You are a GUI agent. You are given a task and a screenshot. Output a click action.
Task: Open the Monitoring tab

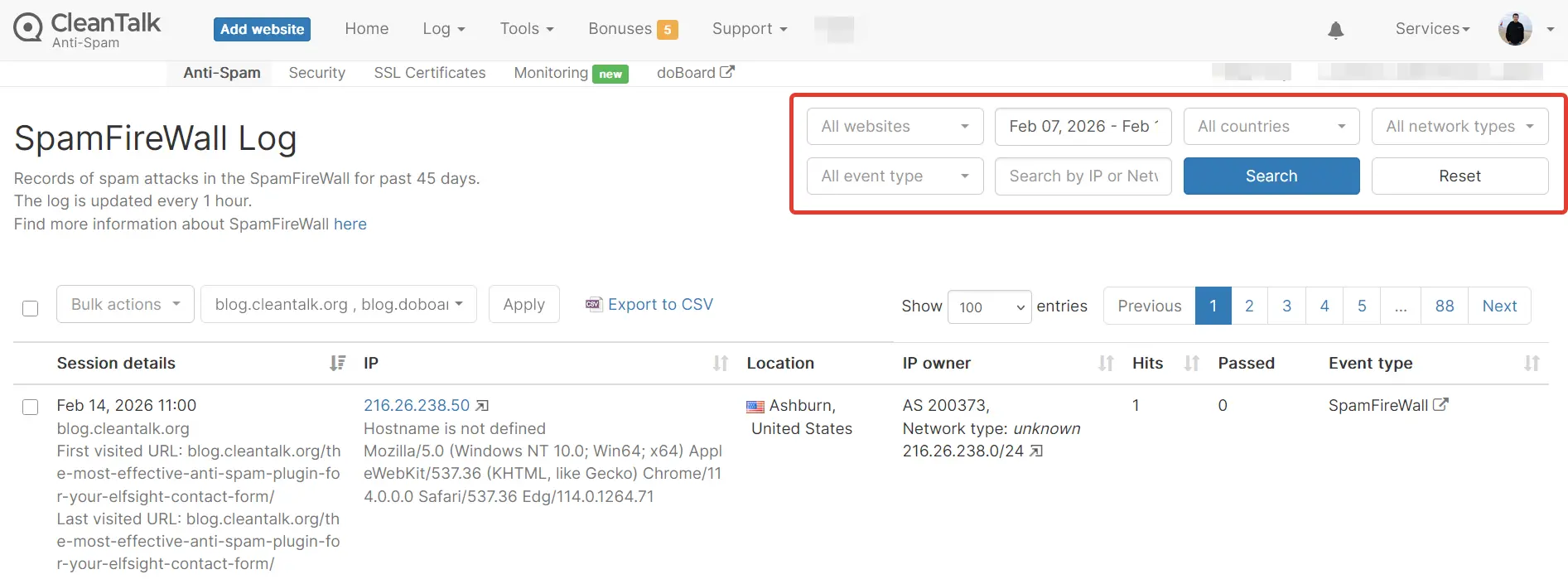(551, 73)
